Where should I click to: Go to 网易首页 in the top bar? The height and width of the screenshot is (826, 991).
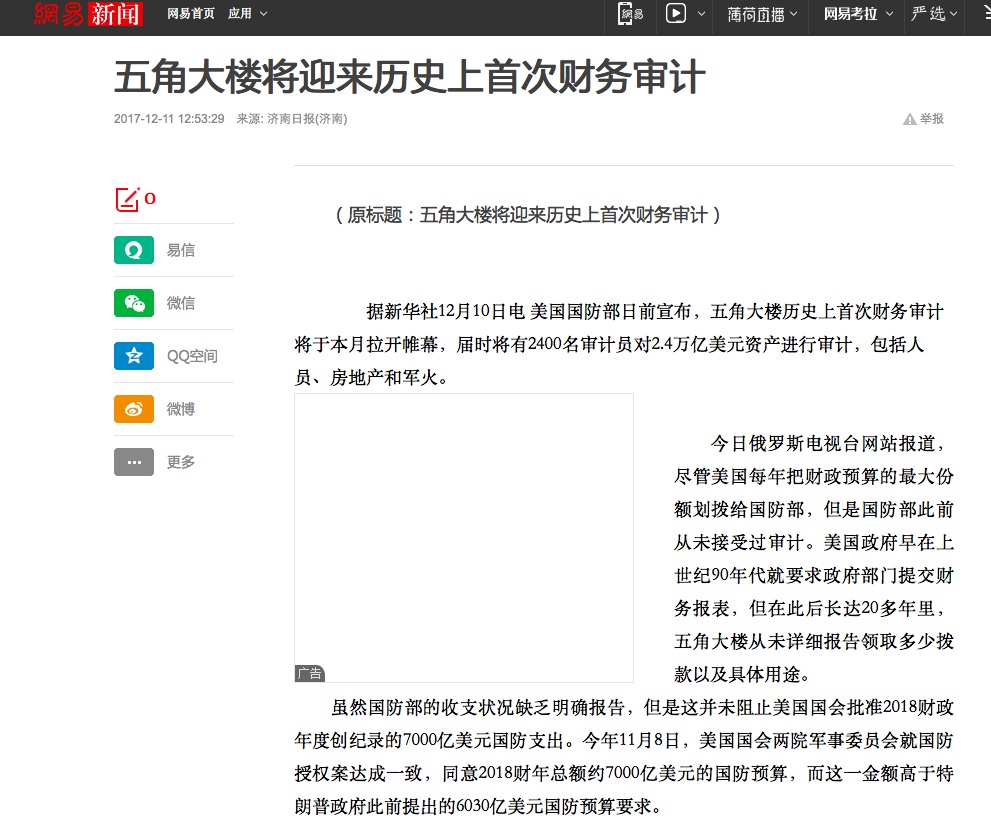(x=190, y=14)
